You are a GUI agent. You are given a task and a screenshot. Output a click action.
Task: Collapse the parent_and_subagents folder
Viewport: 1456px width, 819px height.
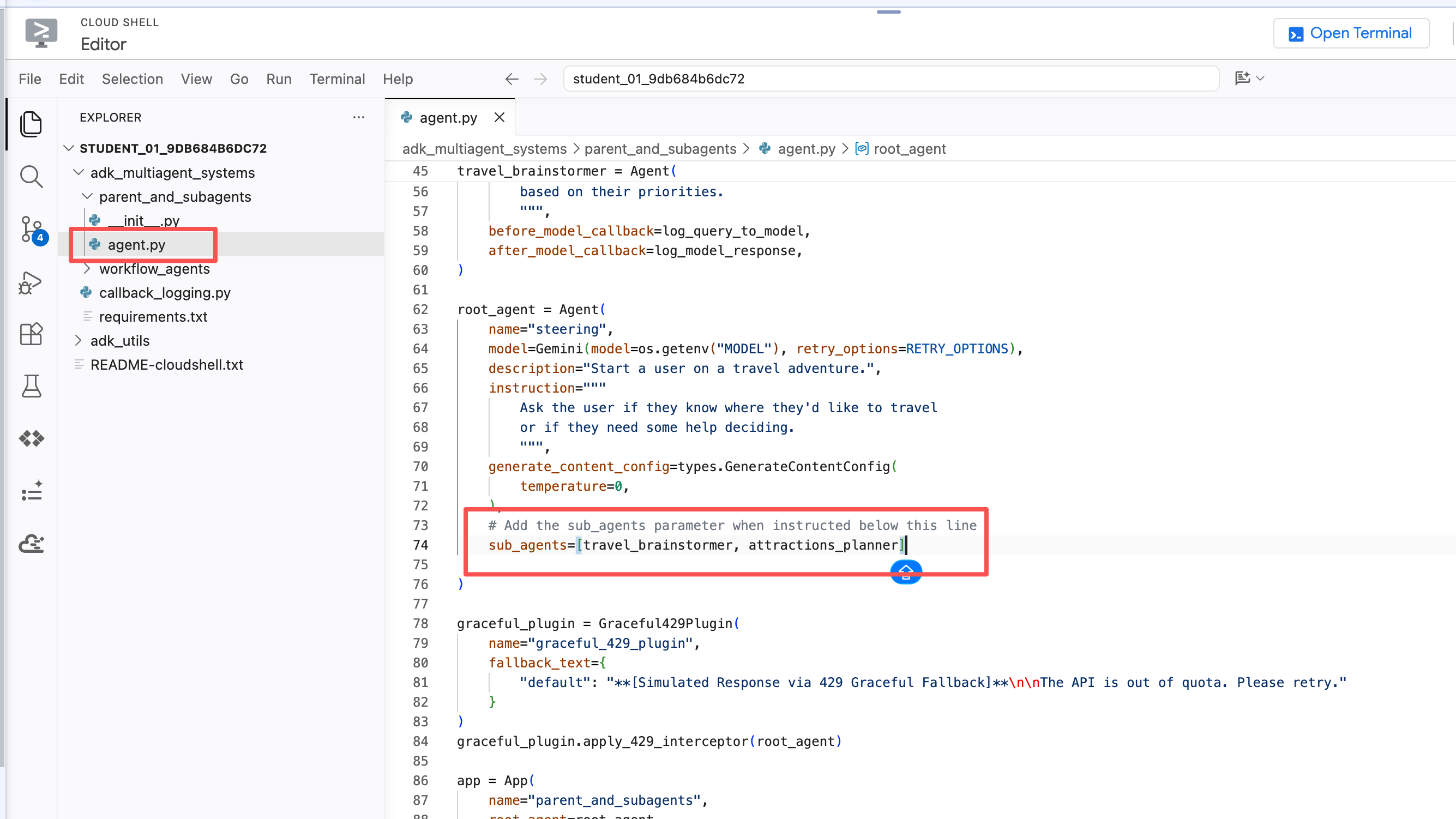87,196
